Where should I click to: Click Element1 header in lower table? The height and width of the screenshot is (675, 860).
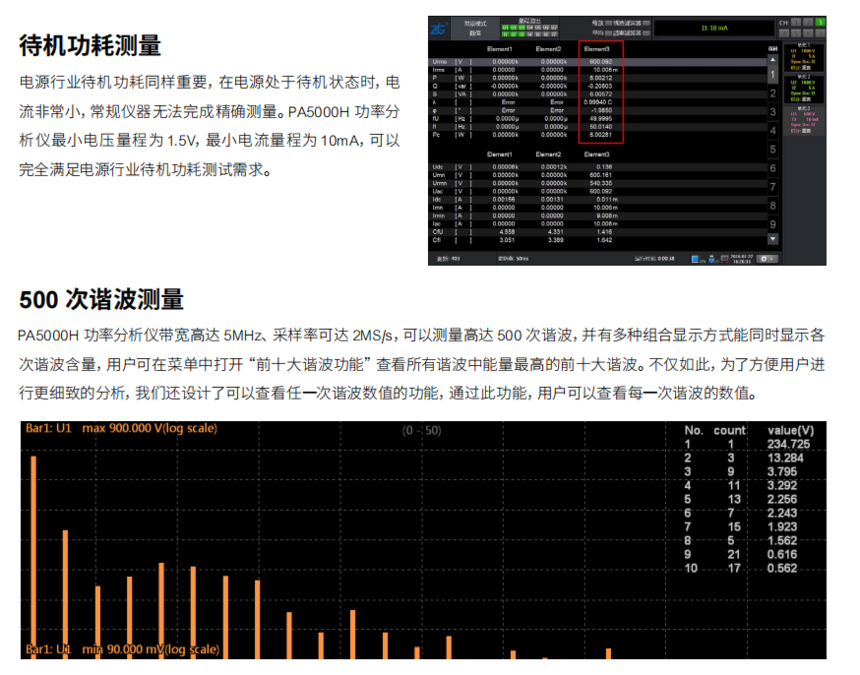(x=500, y=155)
